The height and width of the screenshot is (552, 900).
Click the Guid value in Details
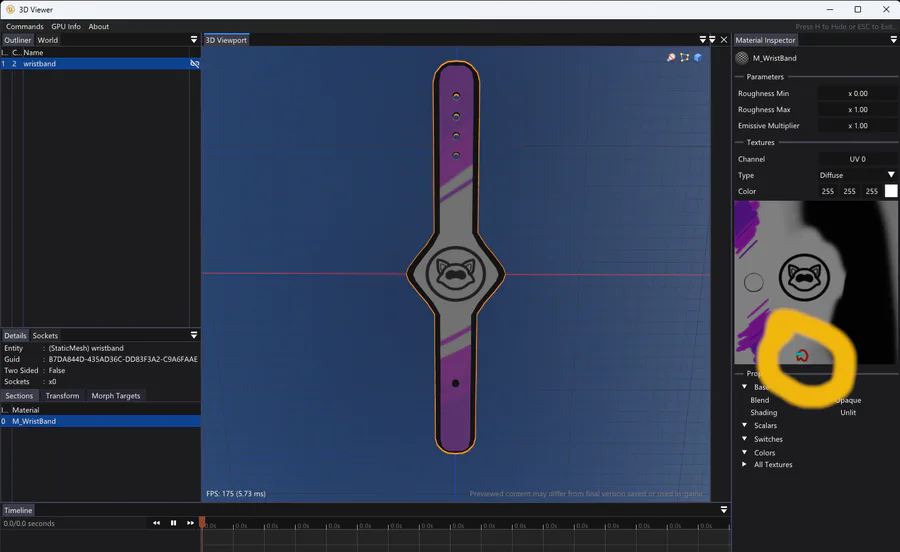point(123,359)
